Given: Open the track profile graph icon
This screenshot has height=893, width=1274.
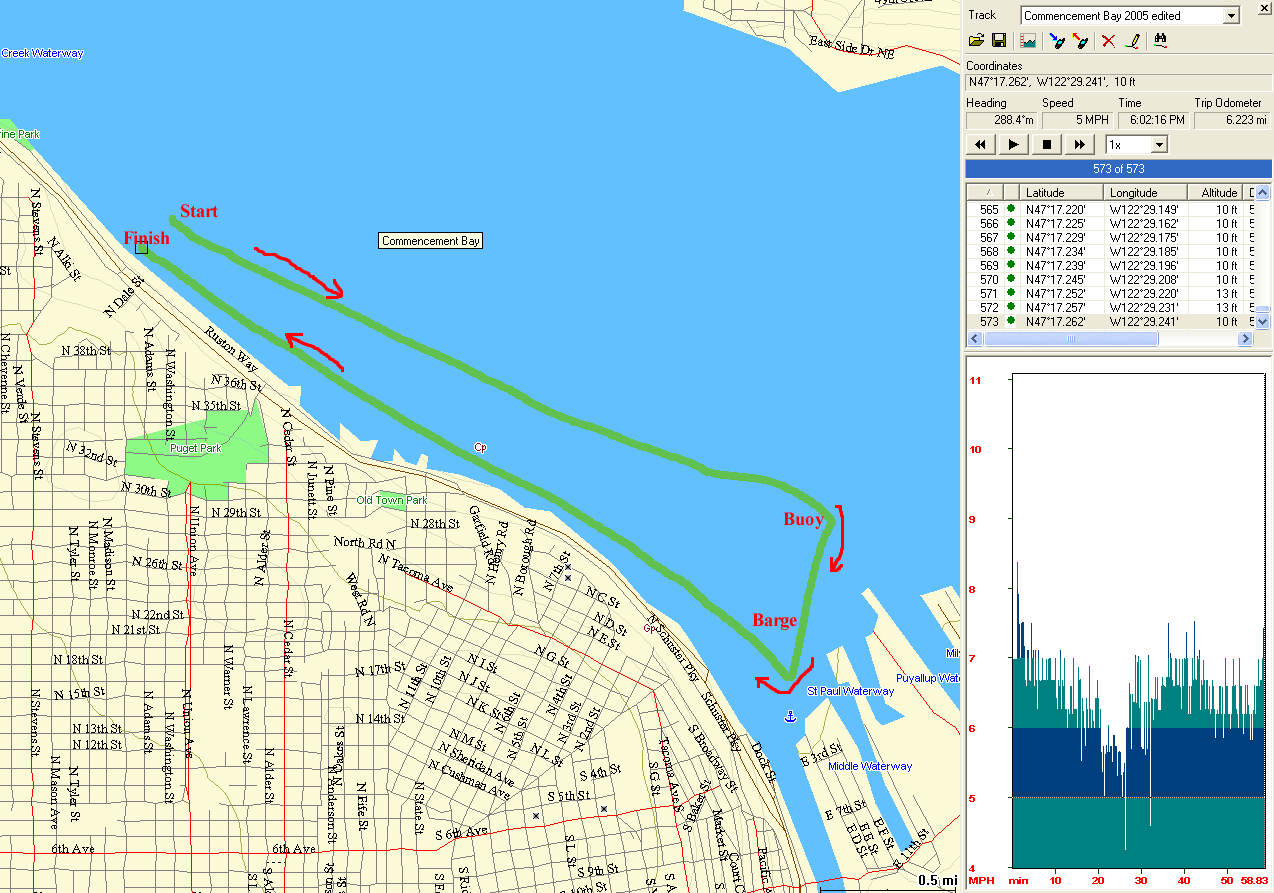Looking at the screenshot, I should point(1027,41).
